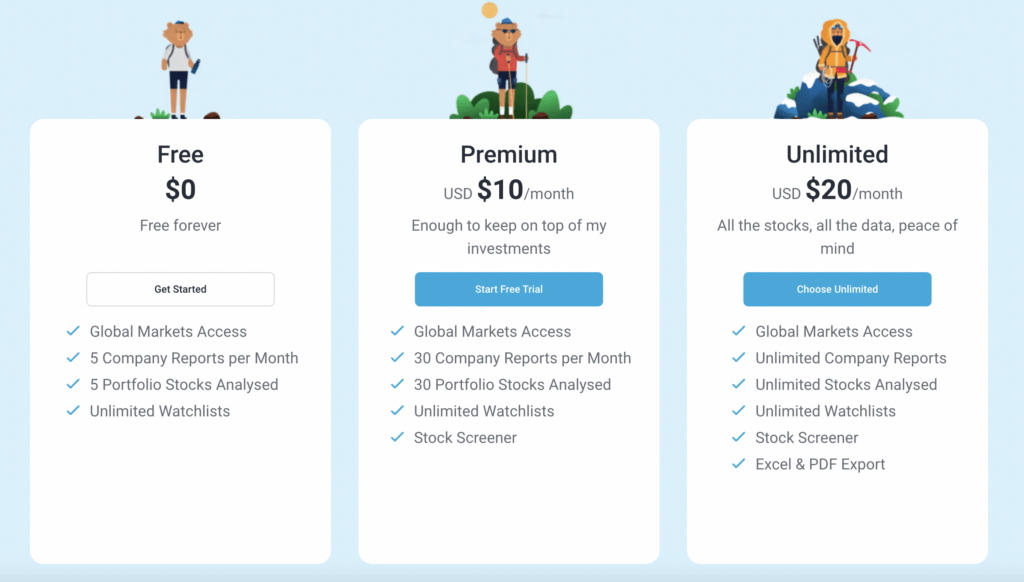This screenshot has height=582, width=1024.
Task: Click checkmark beside Premium Stock Screener
Action: point(397,438)
